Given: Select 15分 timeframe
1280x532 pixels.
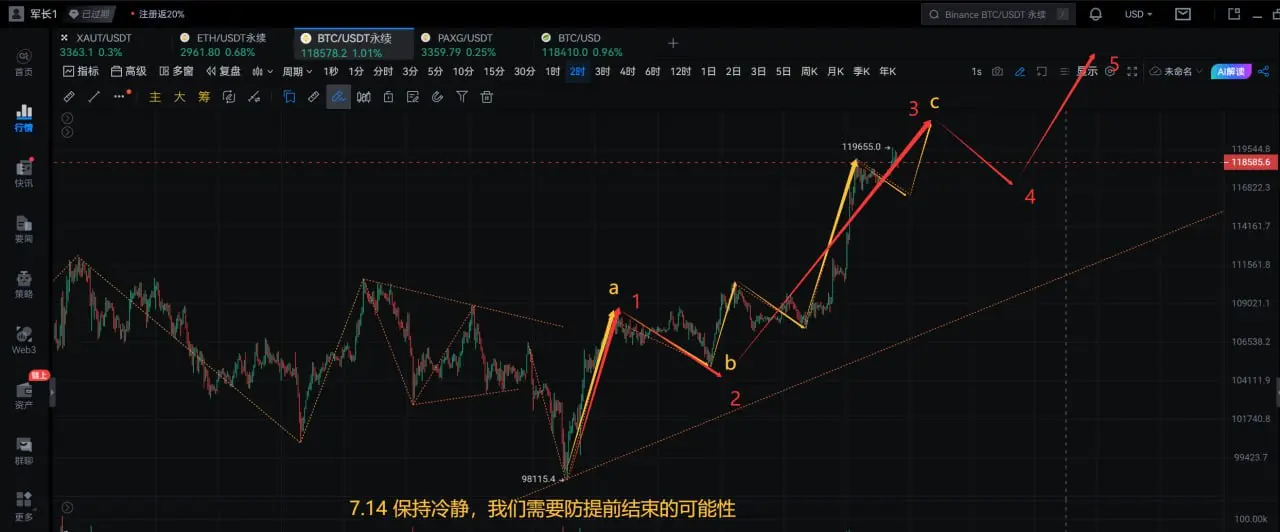Looking at the screenshot, I should (x=494, y=72).
